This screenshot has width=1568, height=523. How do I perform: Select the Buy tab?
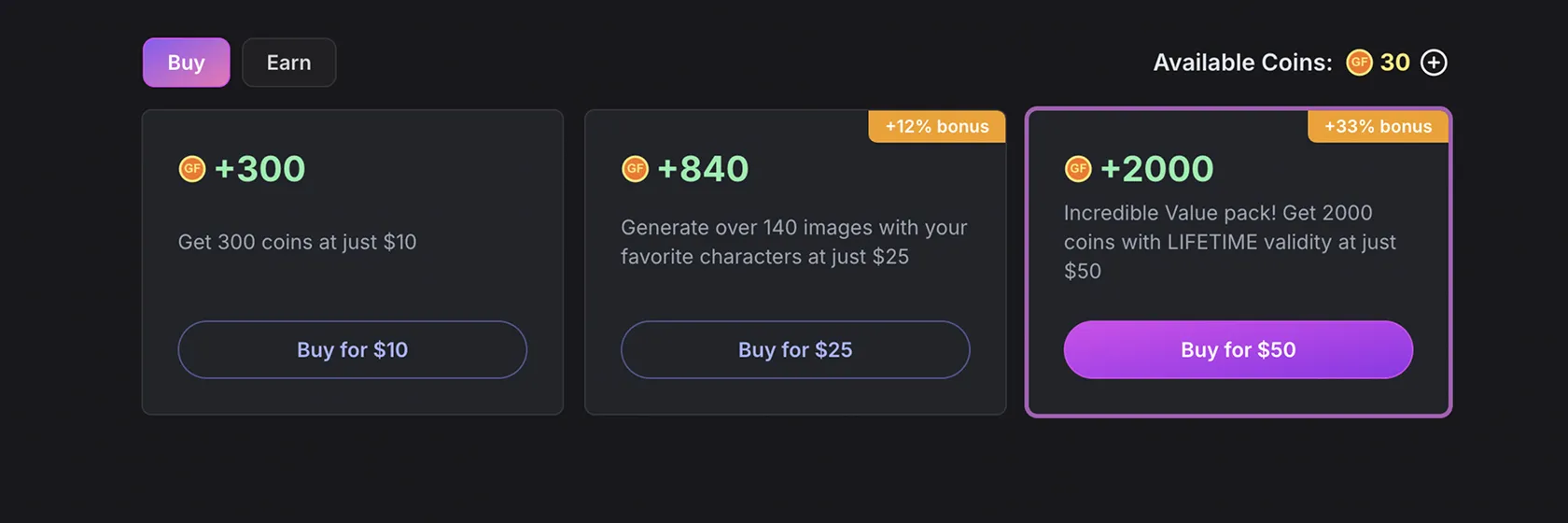pos(186,63)
